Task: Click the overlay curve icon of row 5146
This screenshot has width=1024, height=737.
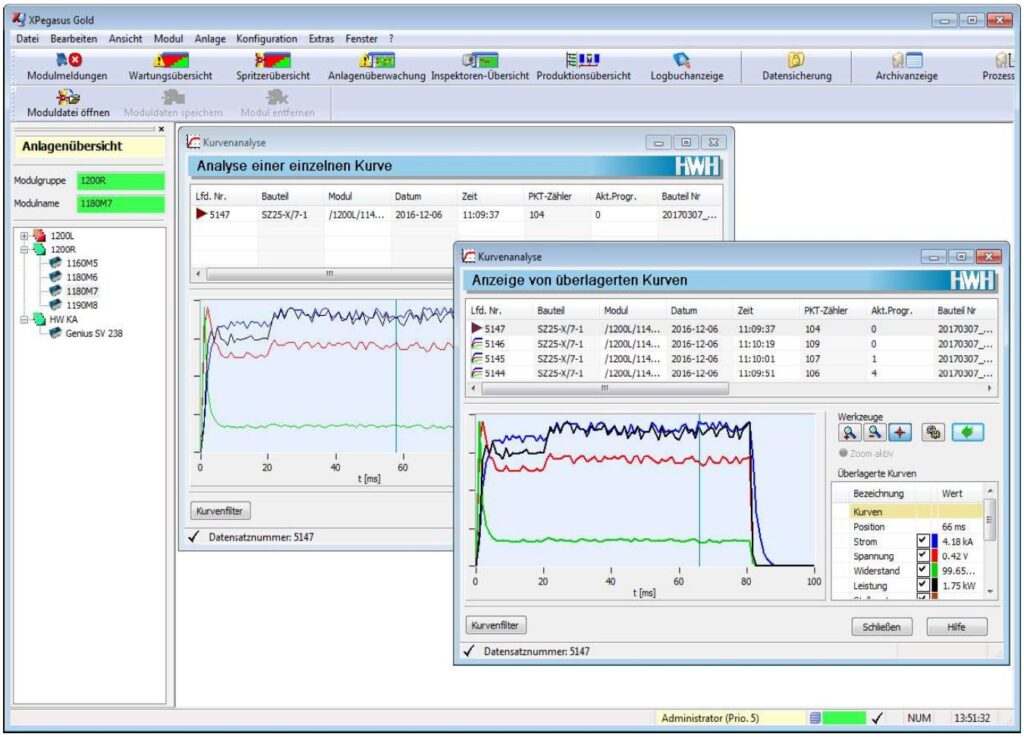Action: tap(477, 343)
